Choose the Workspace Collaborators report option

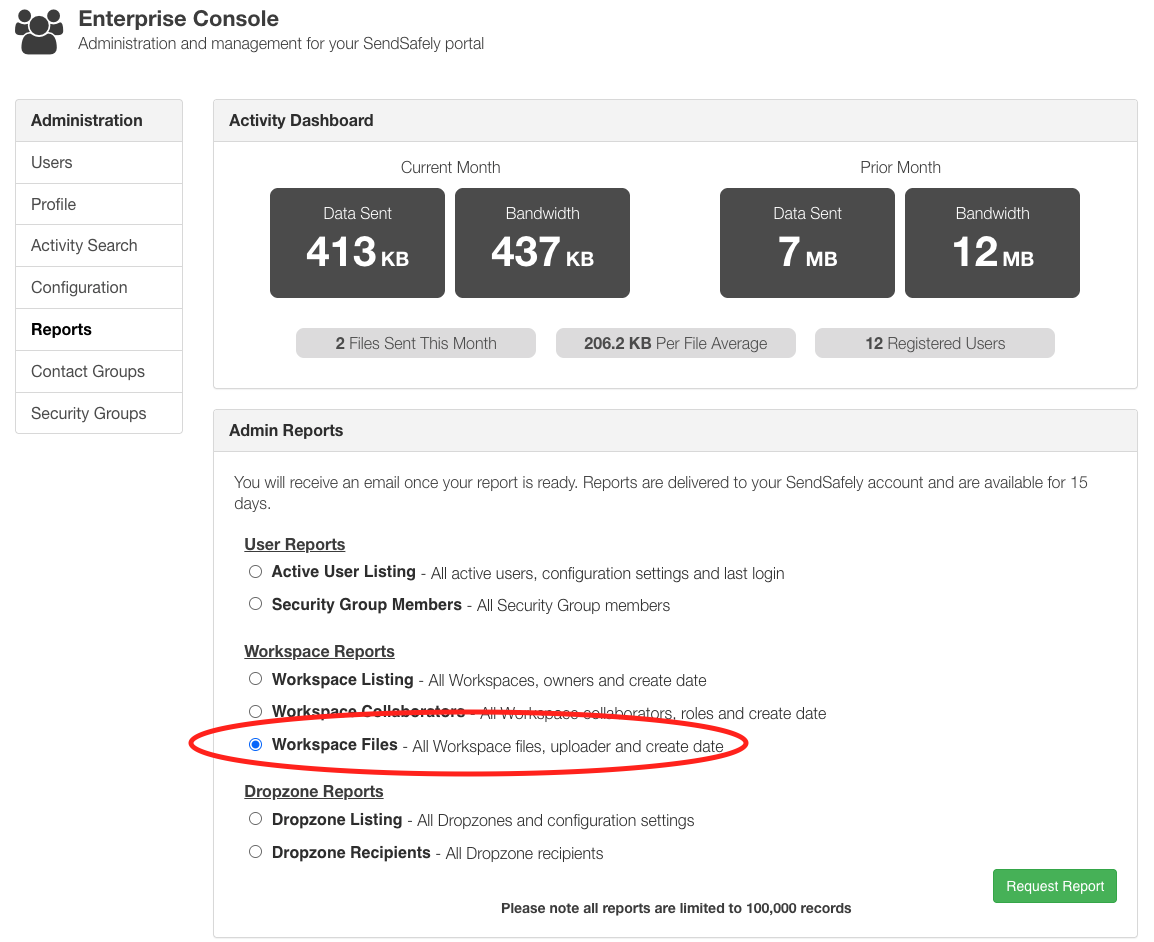pos(255,712)
